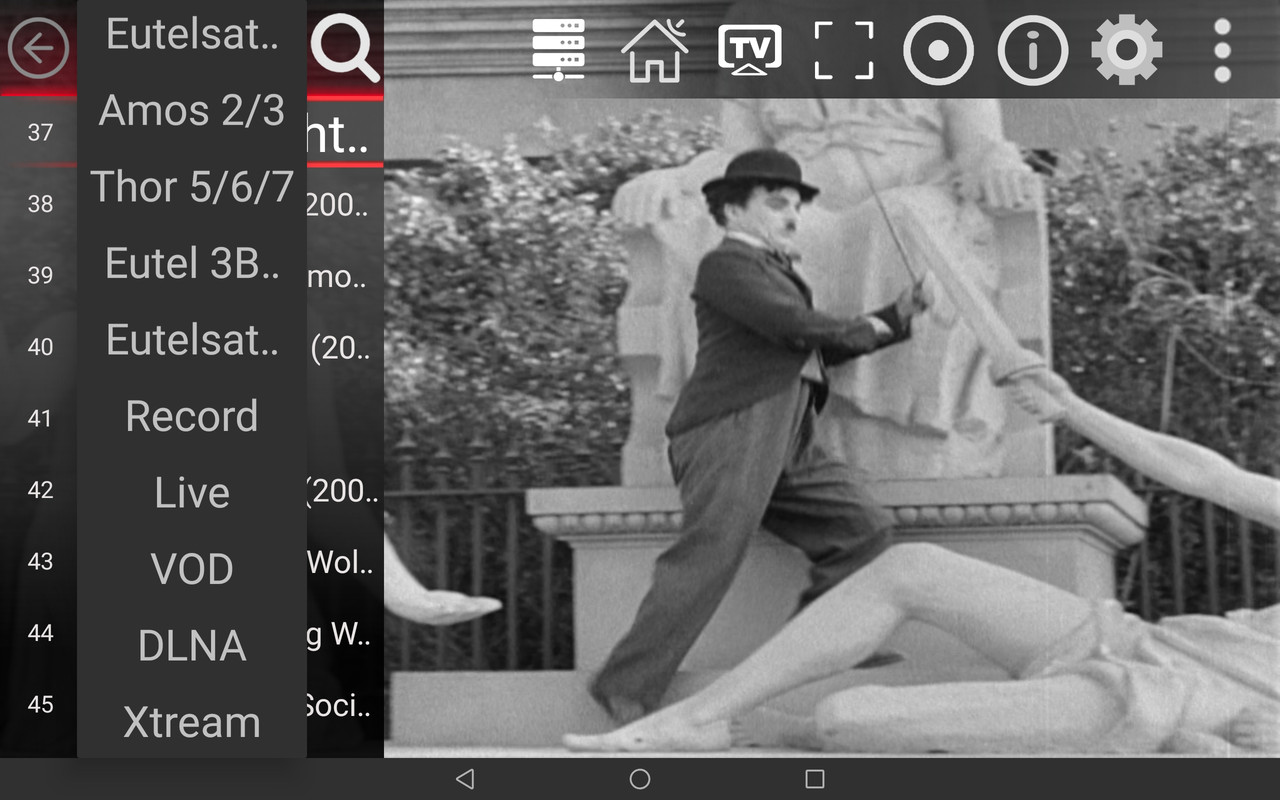
Task: Switch to fullscreen with the brackets icon
Action: (844, 49)
